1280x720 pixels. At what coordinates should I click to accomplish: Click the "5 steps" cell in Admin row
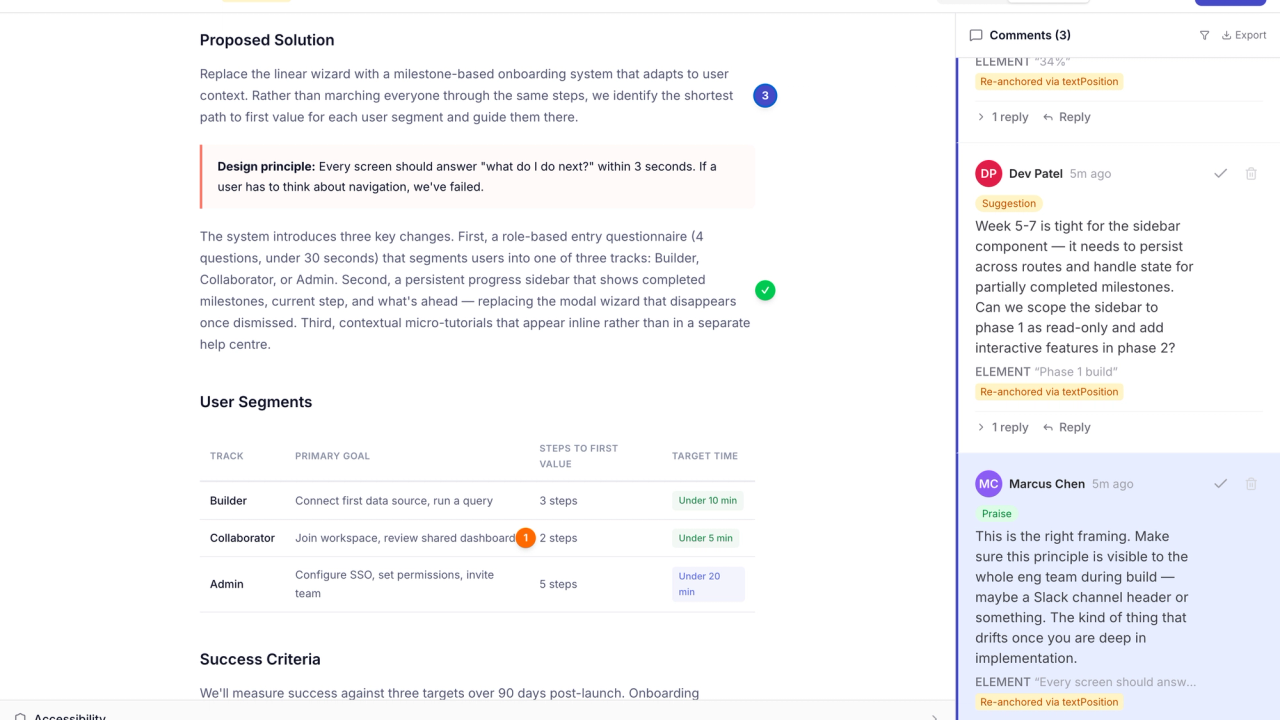click(558, 584)
